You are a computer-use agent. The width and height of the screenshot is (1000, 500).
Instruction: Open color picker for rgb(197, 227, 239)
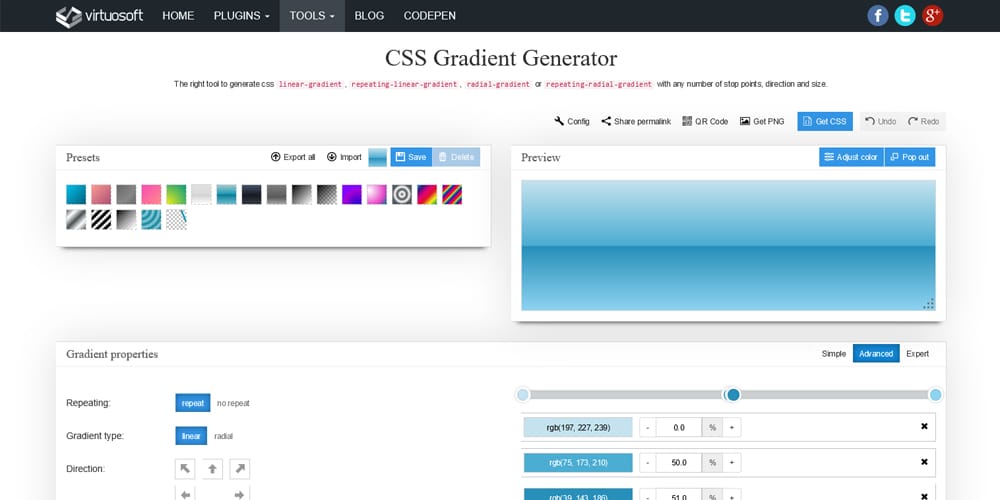coord(578,427)
